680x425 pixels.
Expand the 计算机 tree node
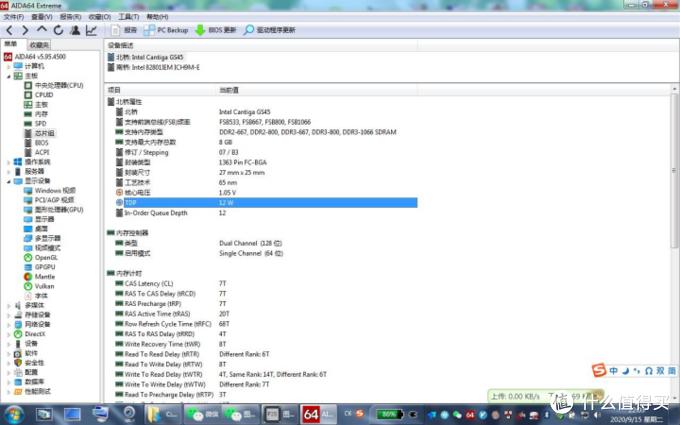9,66
